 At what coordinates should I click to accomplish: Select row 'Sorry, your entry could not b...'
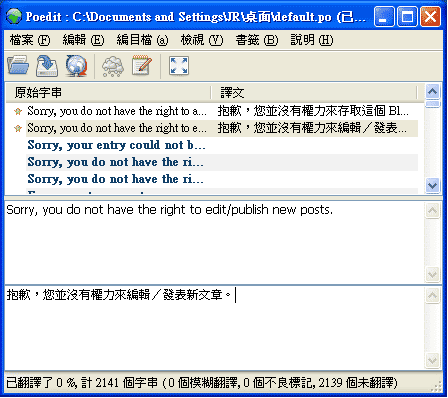(x=212, y=145)
